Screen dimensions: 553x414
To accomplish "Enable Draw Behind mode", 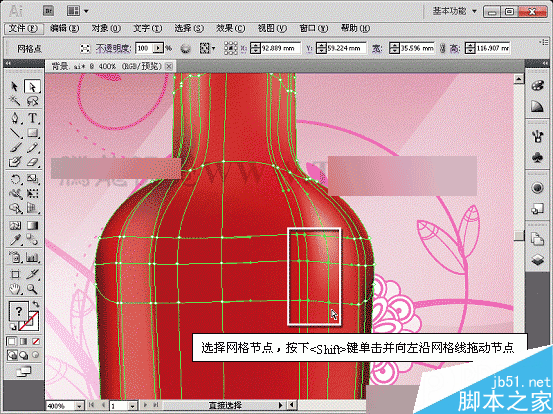I will pos(24,355).
